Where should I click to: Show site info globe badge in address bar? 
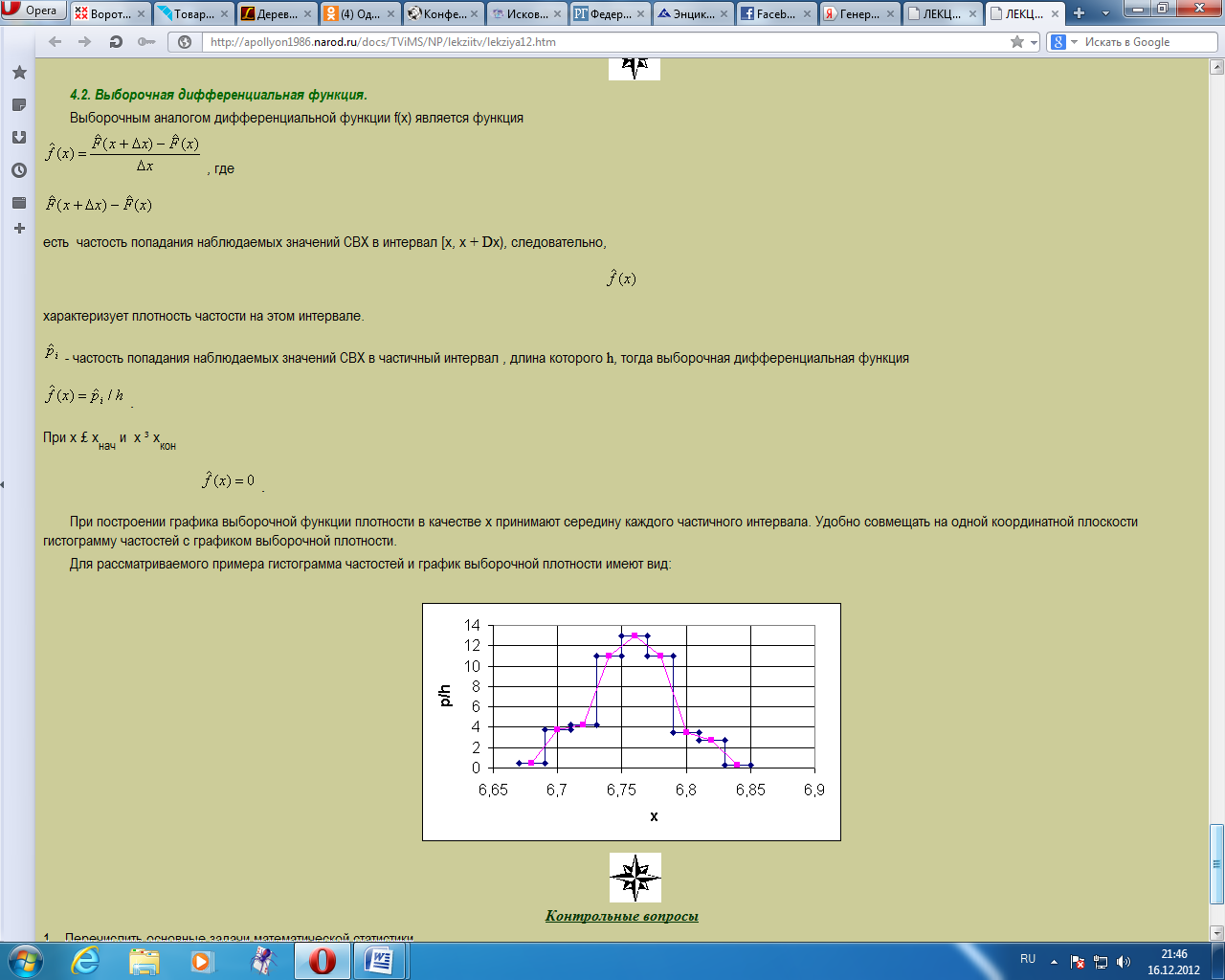184,42
